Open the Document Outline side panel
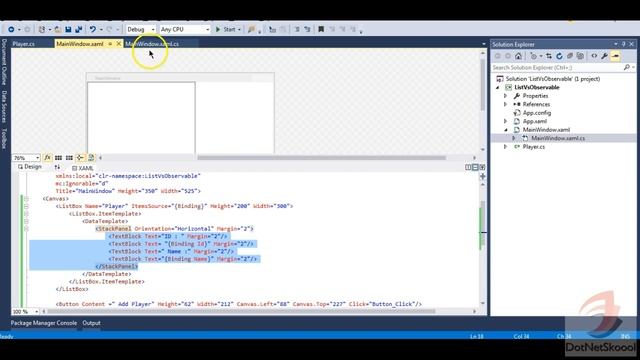The width and height of the screenshot is (640, 360). (4, 62)
